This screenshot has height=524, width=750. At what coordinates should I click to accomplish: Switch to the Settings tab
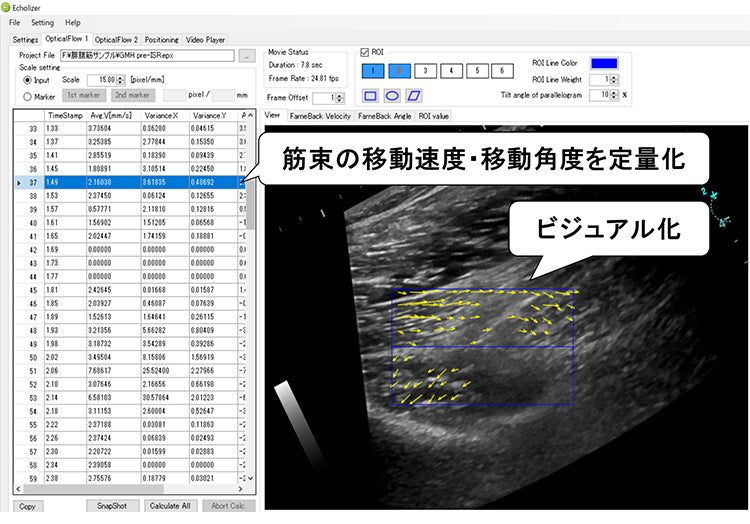(25, 40)
